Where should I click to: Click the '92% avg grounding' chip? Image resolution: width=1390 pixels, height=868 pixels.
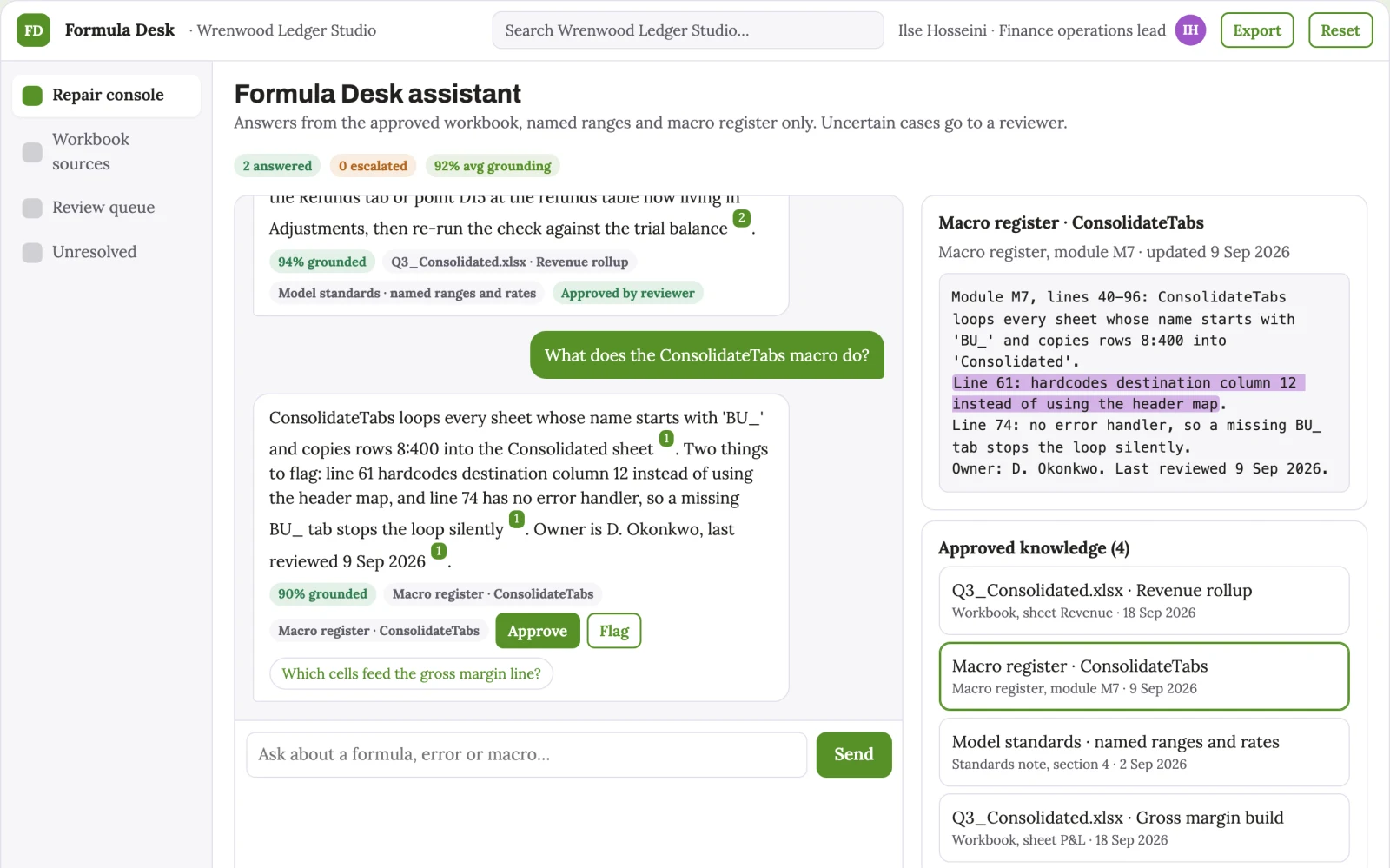point(493,166)
